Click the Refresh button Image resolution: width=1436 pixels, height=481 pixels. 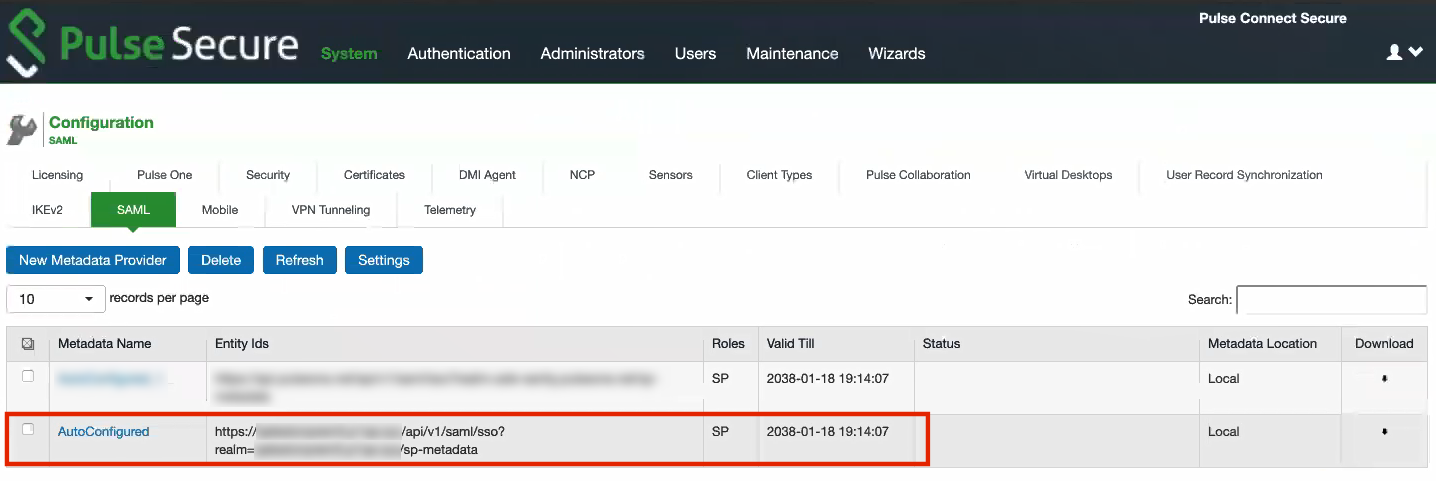pyautogui.click(x=300, y=260)
